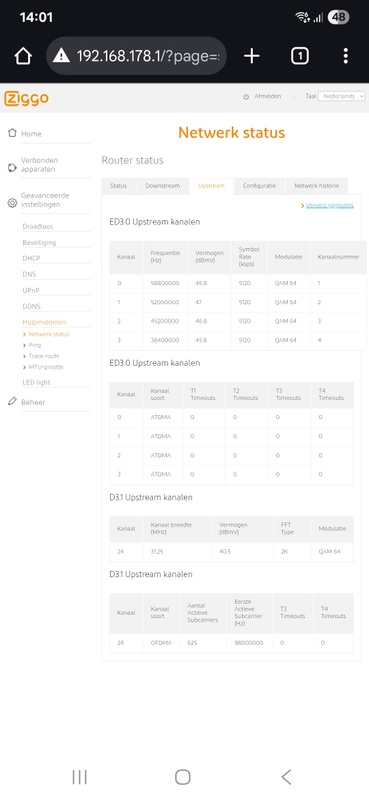Image resolution: width=369 pixels, height=800 pixels.
Task: Expand the Hulpmiddelen menu section
Action: 44,322
